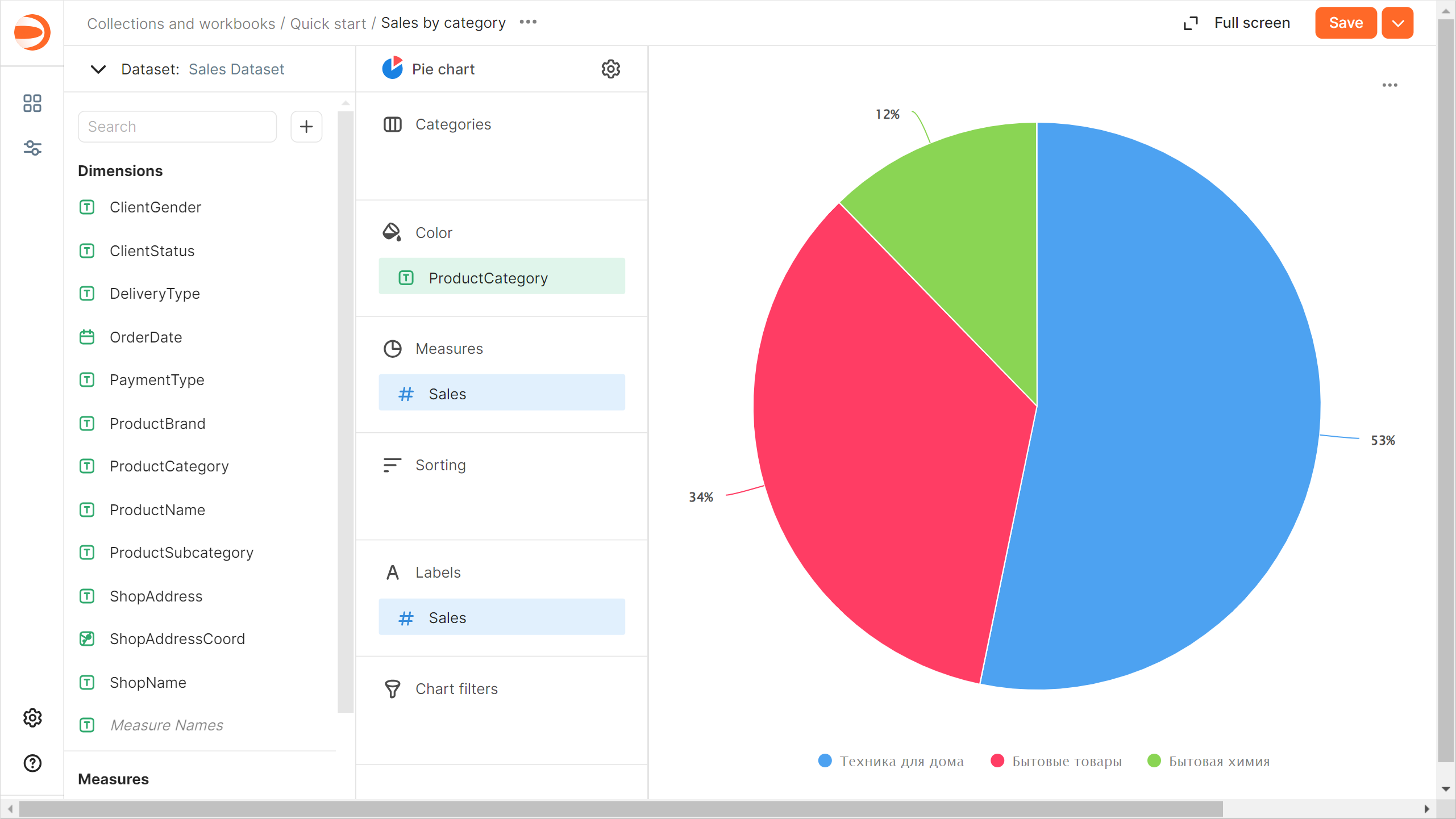Go to Quick start breadcrumb
This screenshot has width=1456, height=819.
pyautogui.click(x=328, y=23)
